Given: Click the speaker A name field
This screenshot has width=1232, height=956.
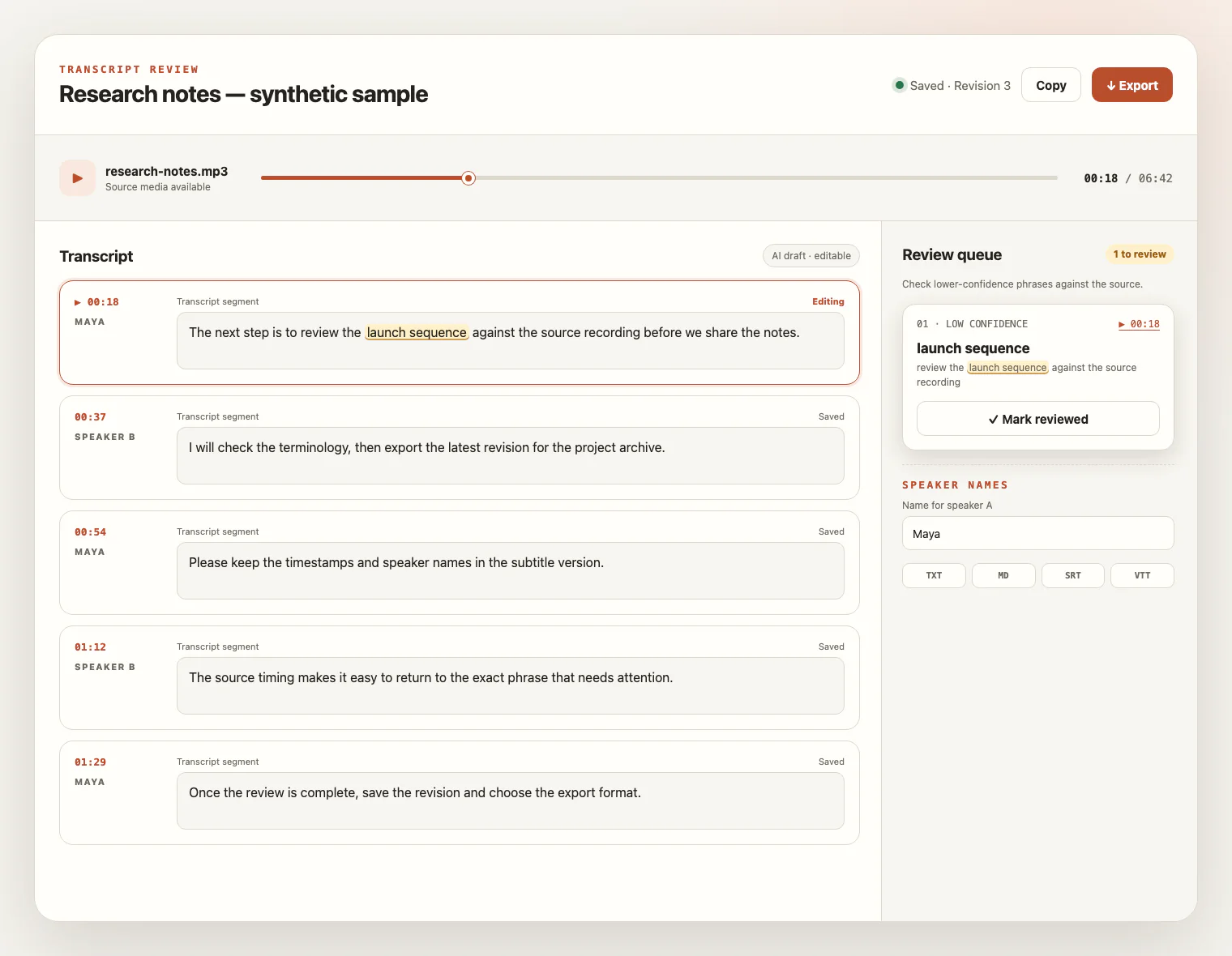Looking at the screenshot, I should [1038, 533].
